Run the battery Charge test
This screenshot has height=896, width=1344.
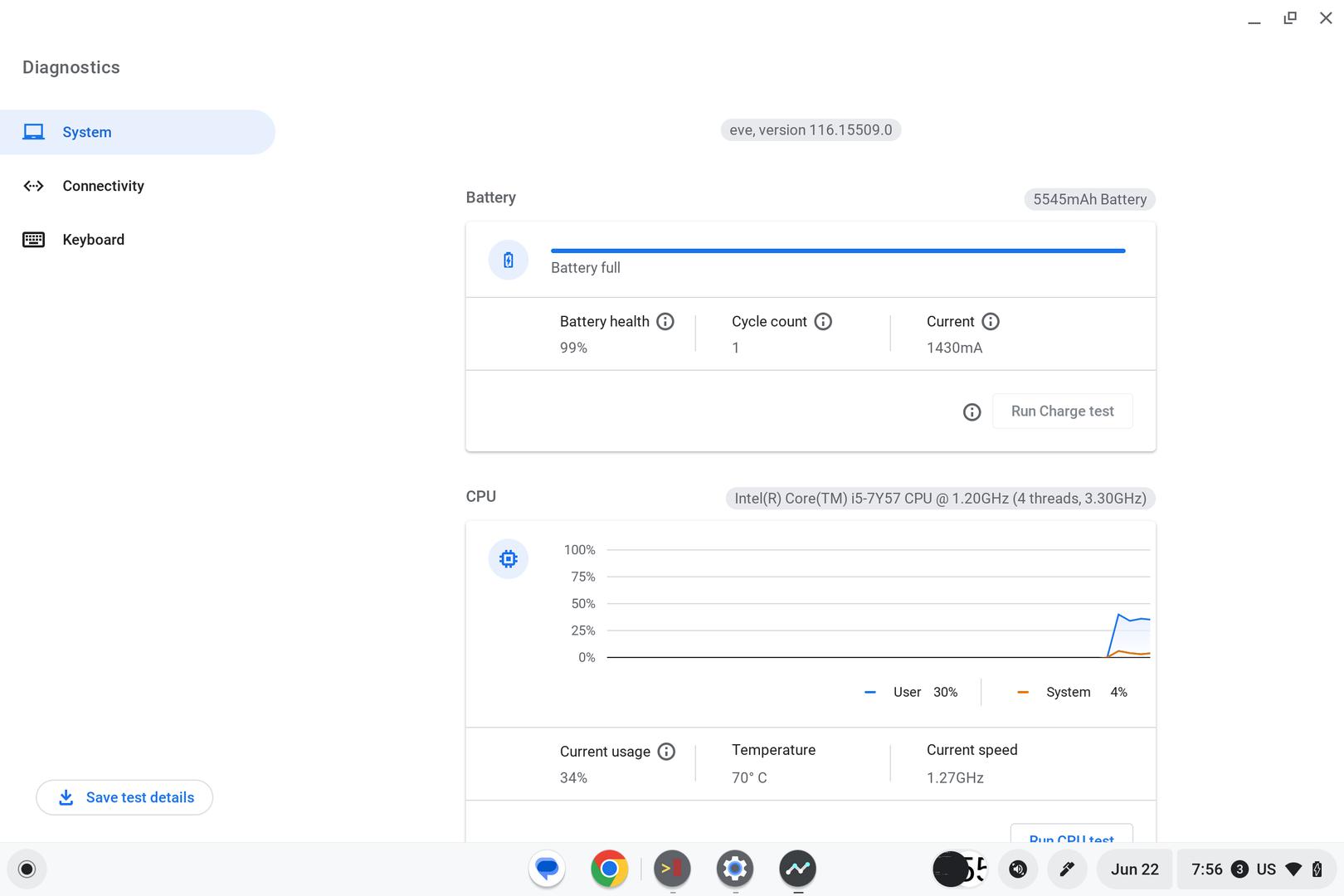pyautogui.click(x=1063, y=411)
